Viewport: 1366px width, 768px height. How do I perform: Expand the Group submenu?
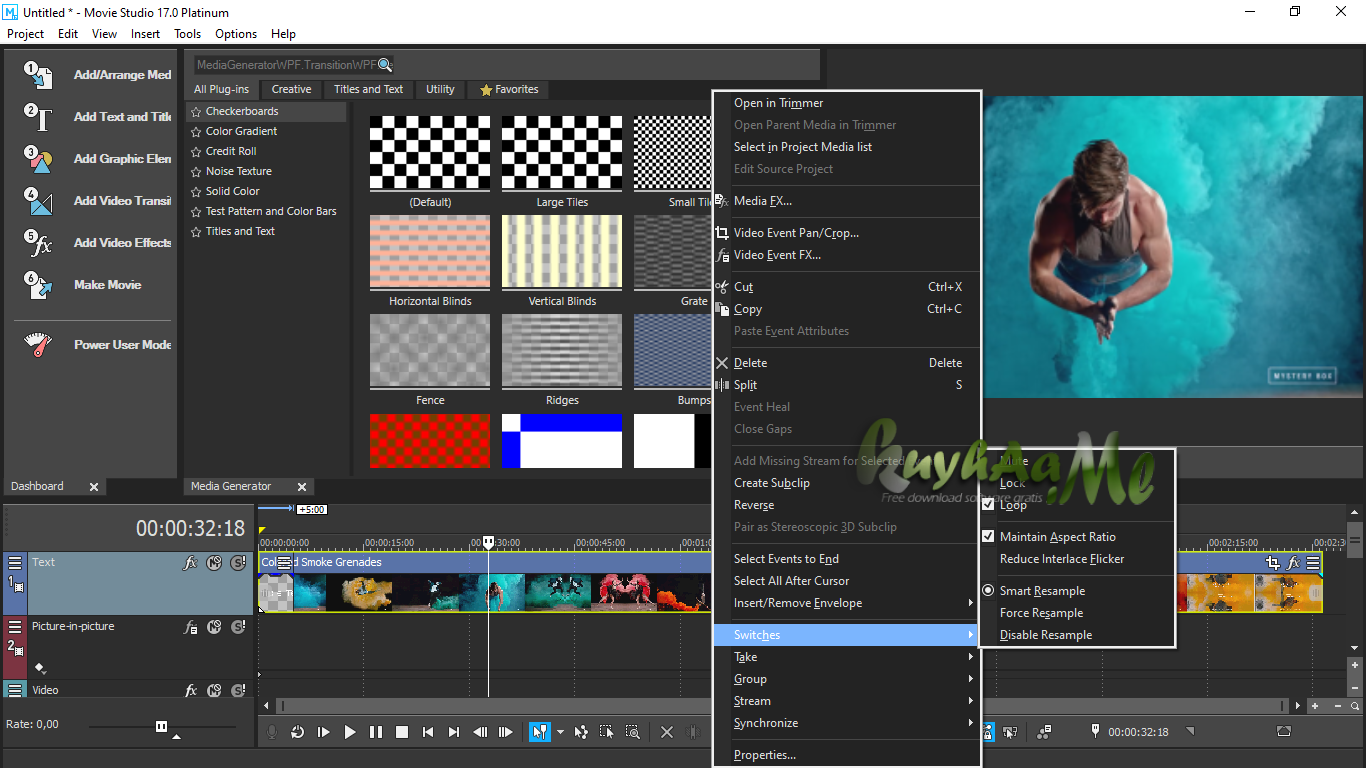(846, 679)
